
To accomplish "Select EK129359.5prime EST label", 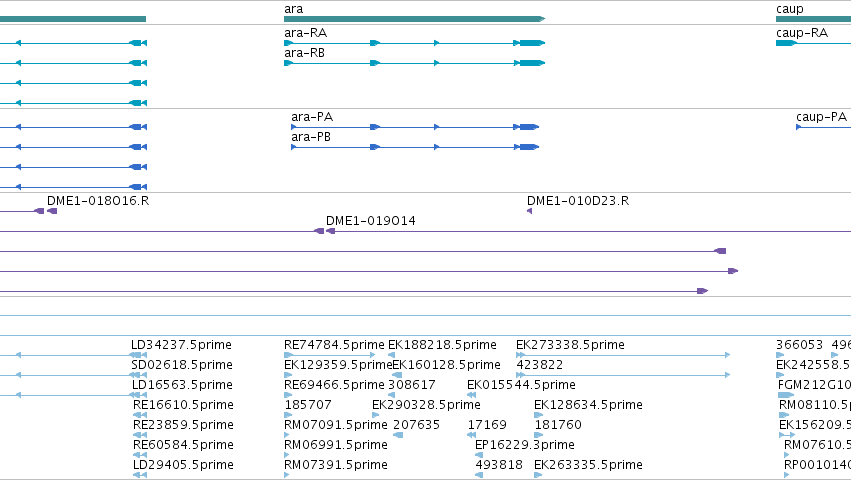I will pos(338,365).
